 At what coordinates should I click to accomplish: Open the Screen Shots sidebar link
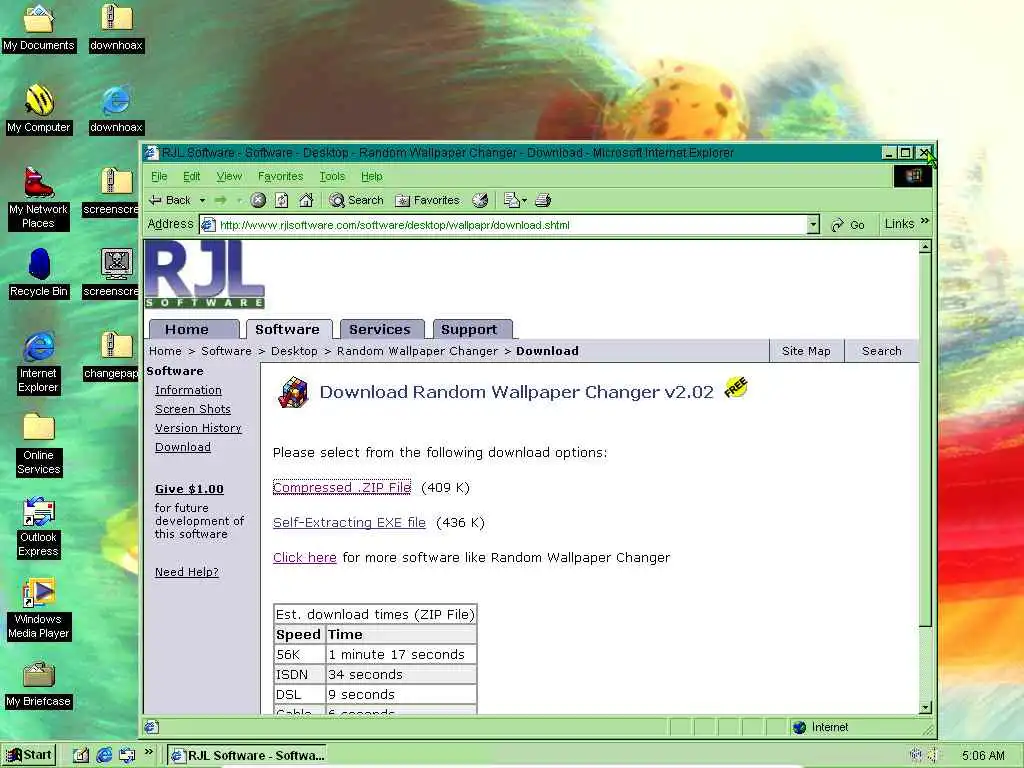pos(193,409)
